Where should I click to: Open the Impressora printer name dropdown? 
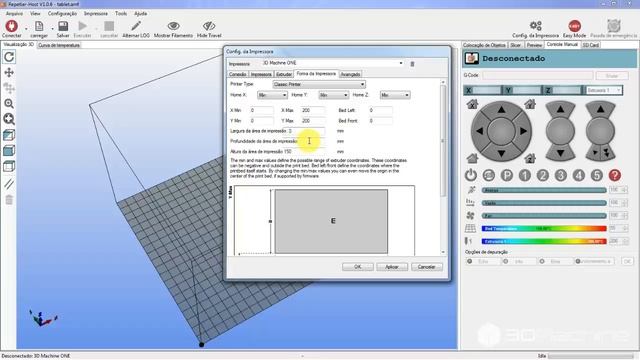[401, 63]
